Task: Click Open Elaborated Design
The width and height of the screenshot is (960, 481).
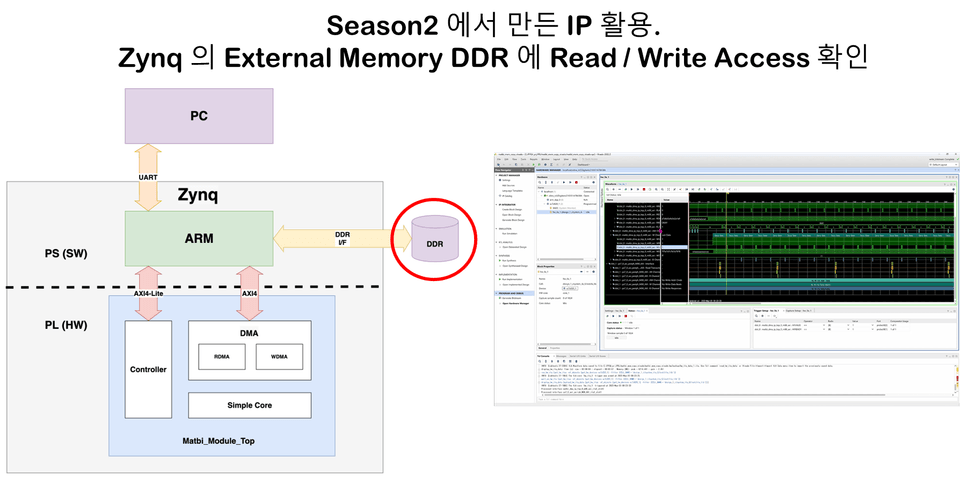Action: coord(514,247)
